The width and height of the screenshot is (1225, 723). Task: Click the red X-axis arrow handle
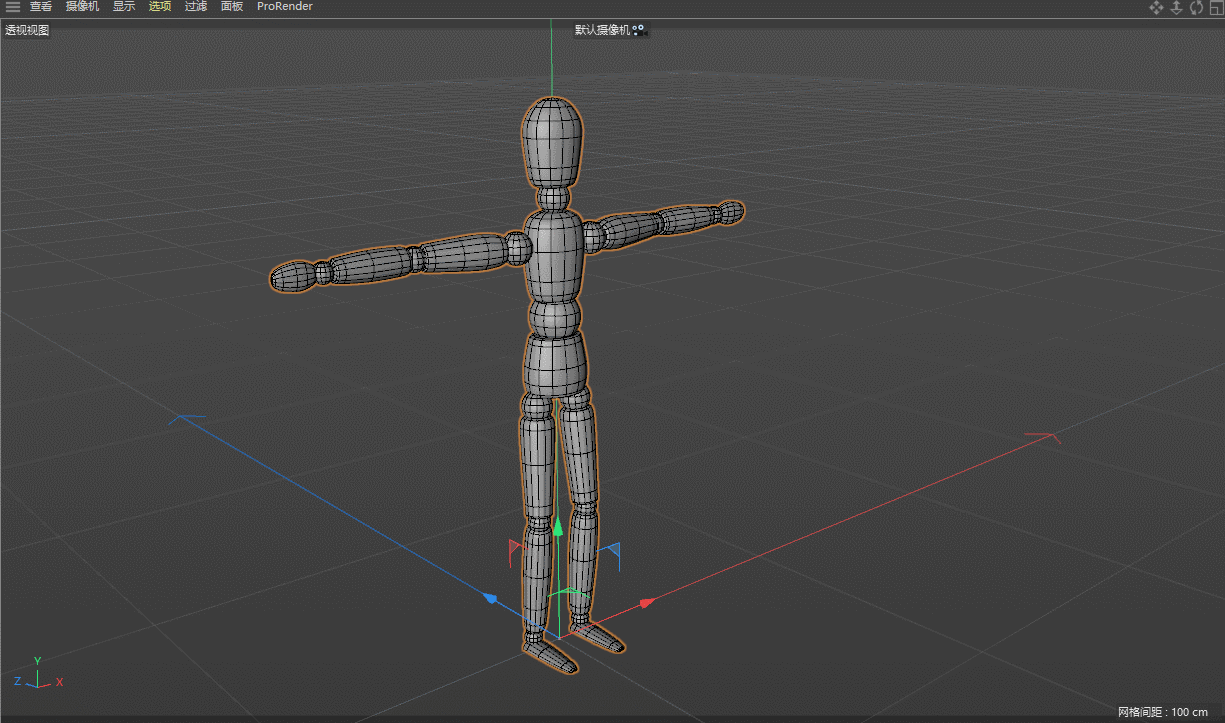pos(646,603)
